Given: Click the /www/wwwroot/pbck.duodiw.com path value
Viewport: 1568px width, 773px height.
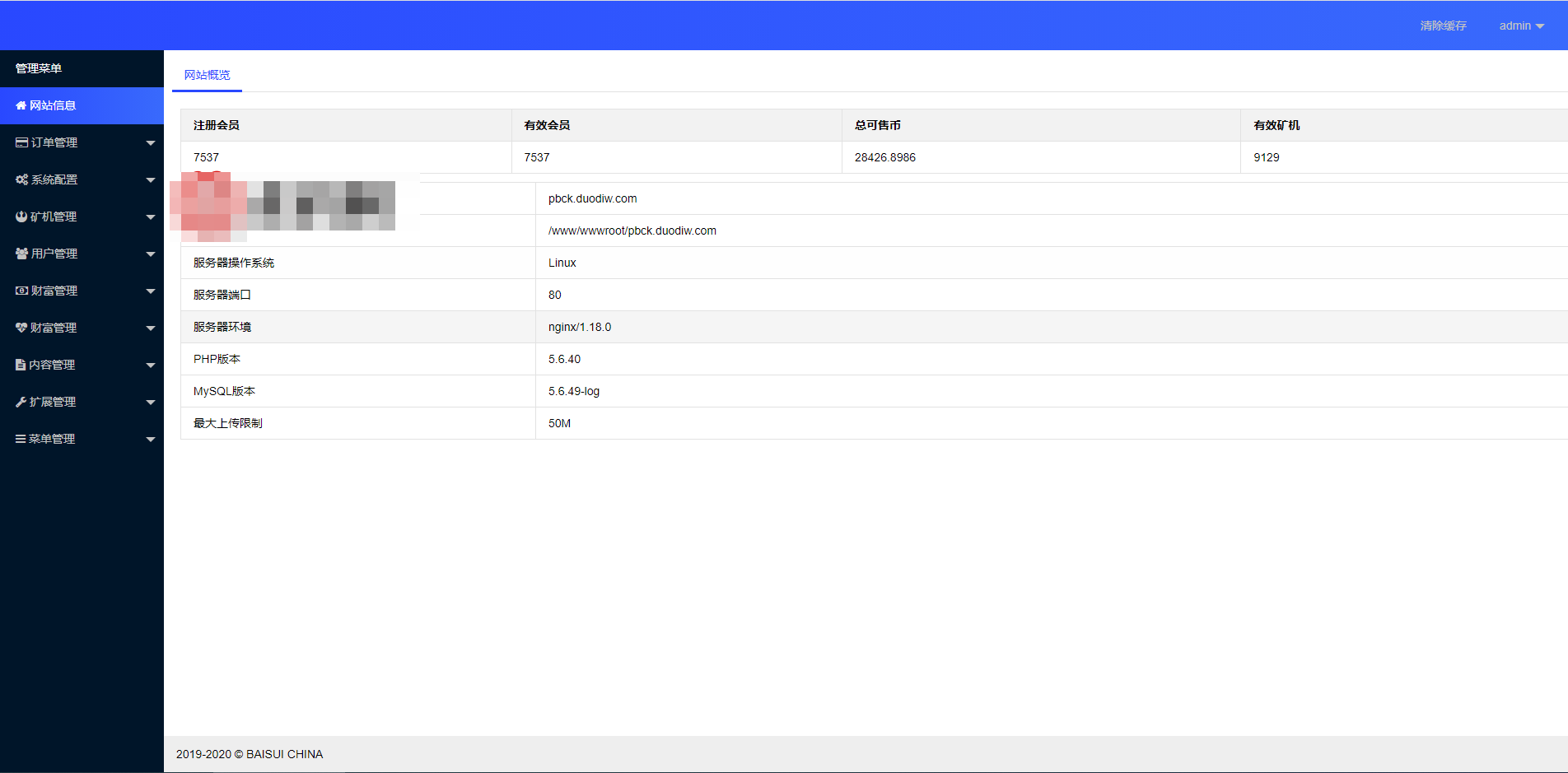Looking at the screenshot, I should 632,231.
